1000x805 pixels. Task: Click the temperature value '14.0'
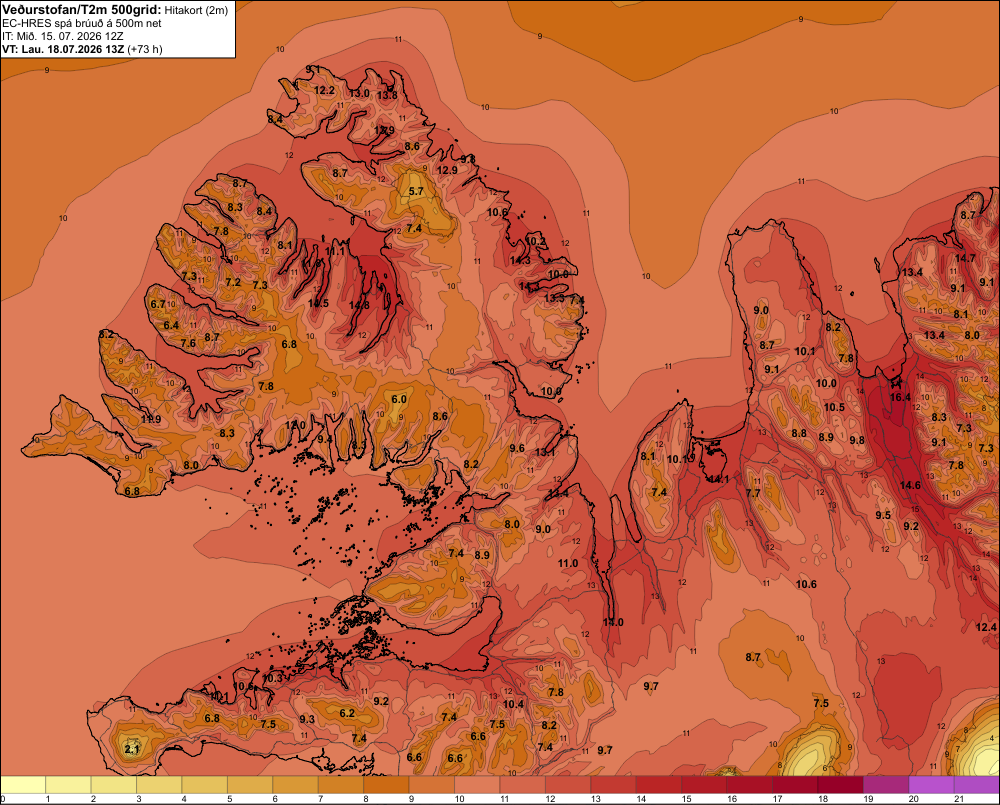coord(613,622)
